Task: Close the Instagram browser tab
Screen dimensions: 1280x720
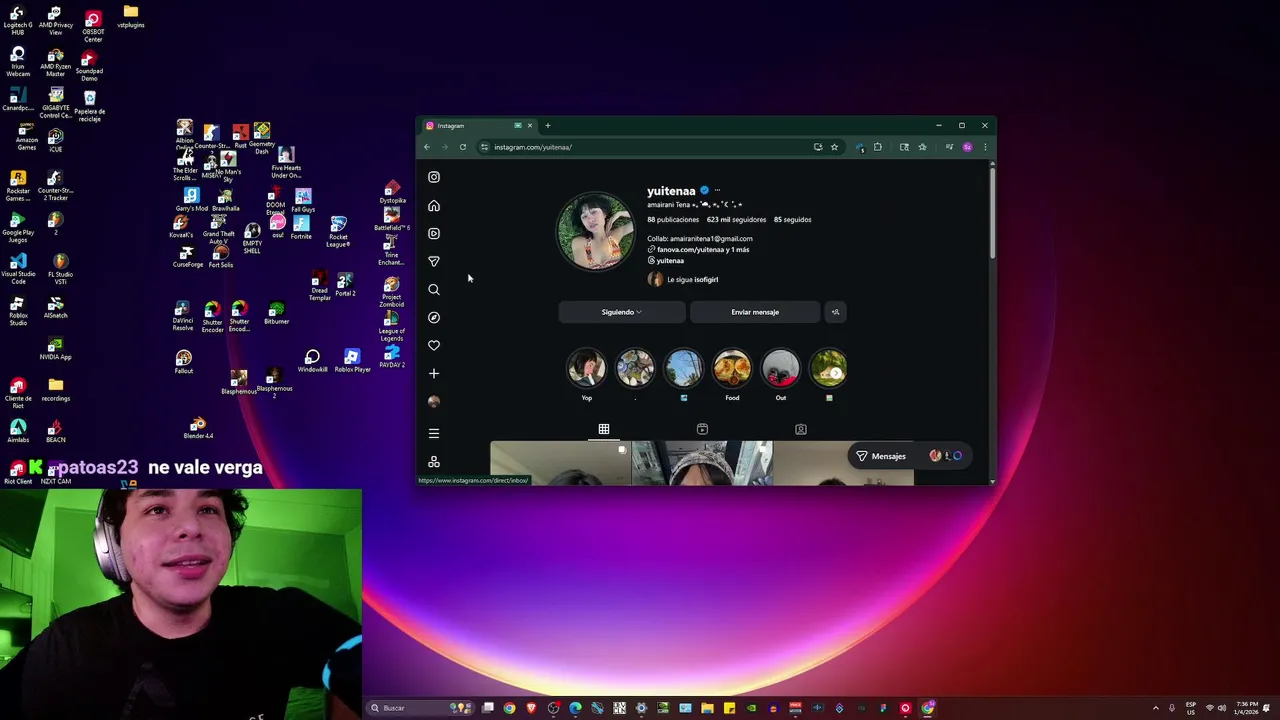Action: [530, 126]
